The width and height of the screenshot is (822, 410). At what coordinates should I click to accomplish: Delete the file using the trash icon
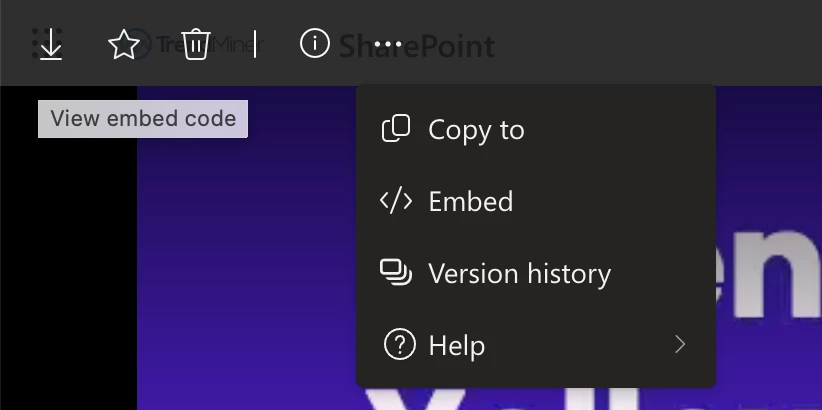[x=195, y=44]
